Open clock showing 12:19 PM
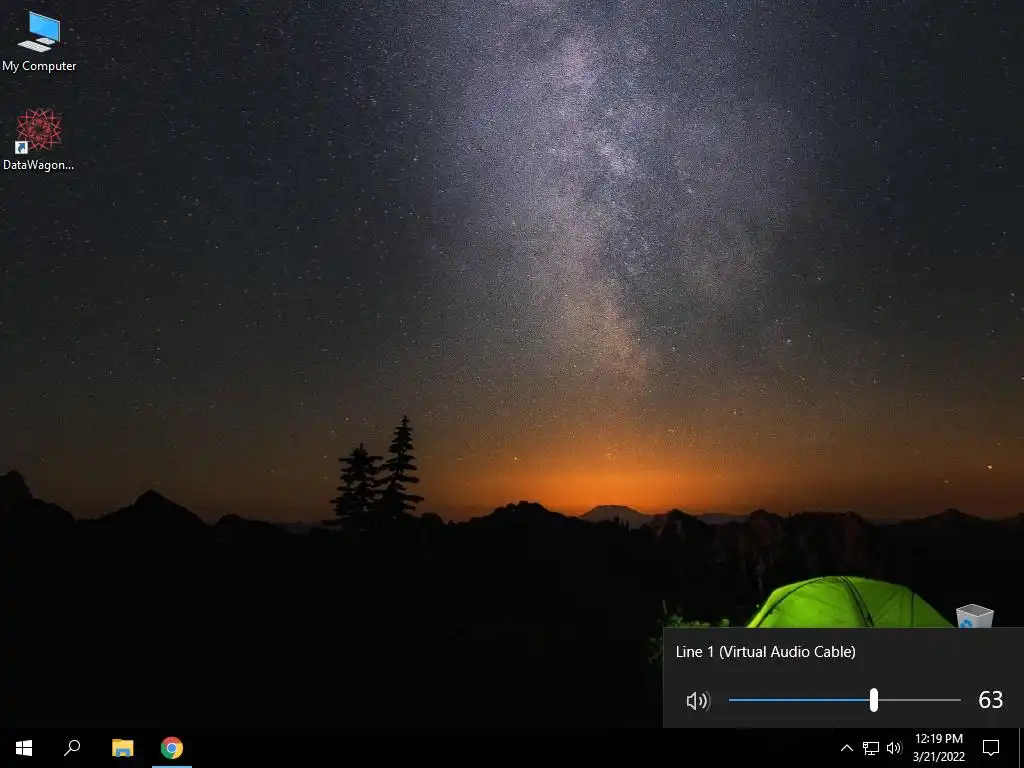Viewport: 1024px width, 768px height. 938,748
